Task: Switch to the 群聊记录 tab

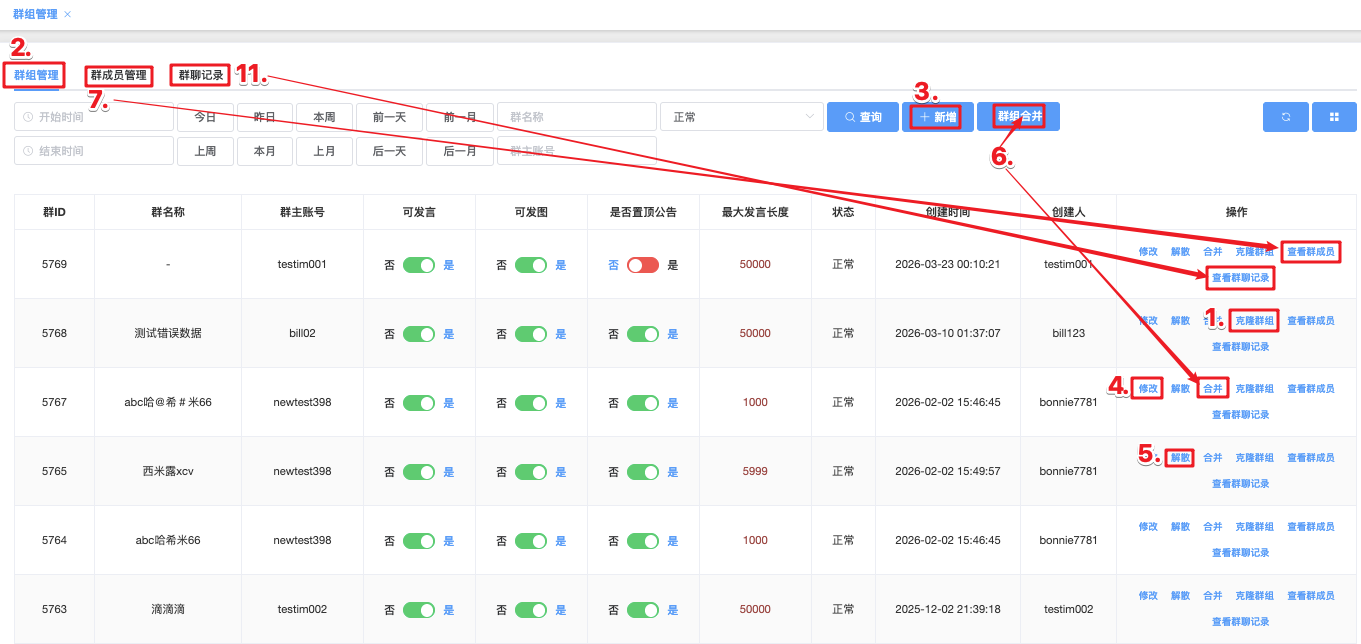Action: [200, 75]
